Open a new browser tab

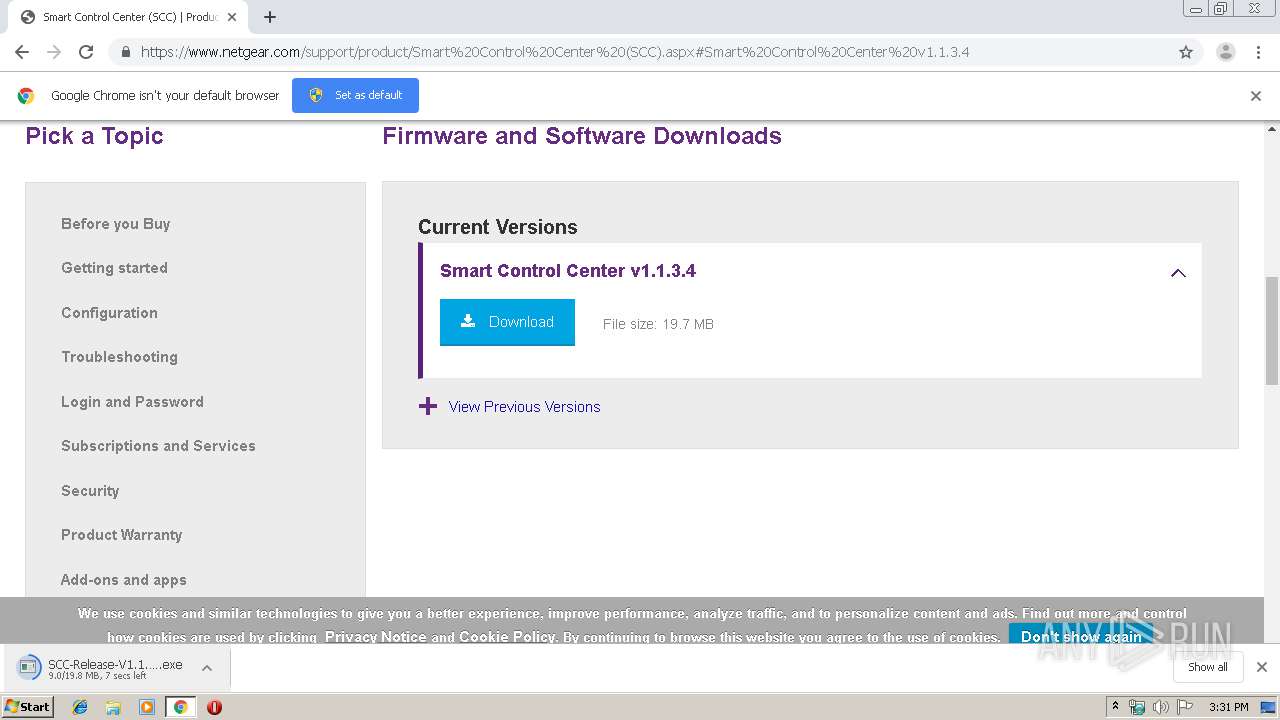click(270, 17)
